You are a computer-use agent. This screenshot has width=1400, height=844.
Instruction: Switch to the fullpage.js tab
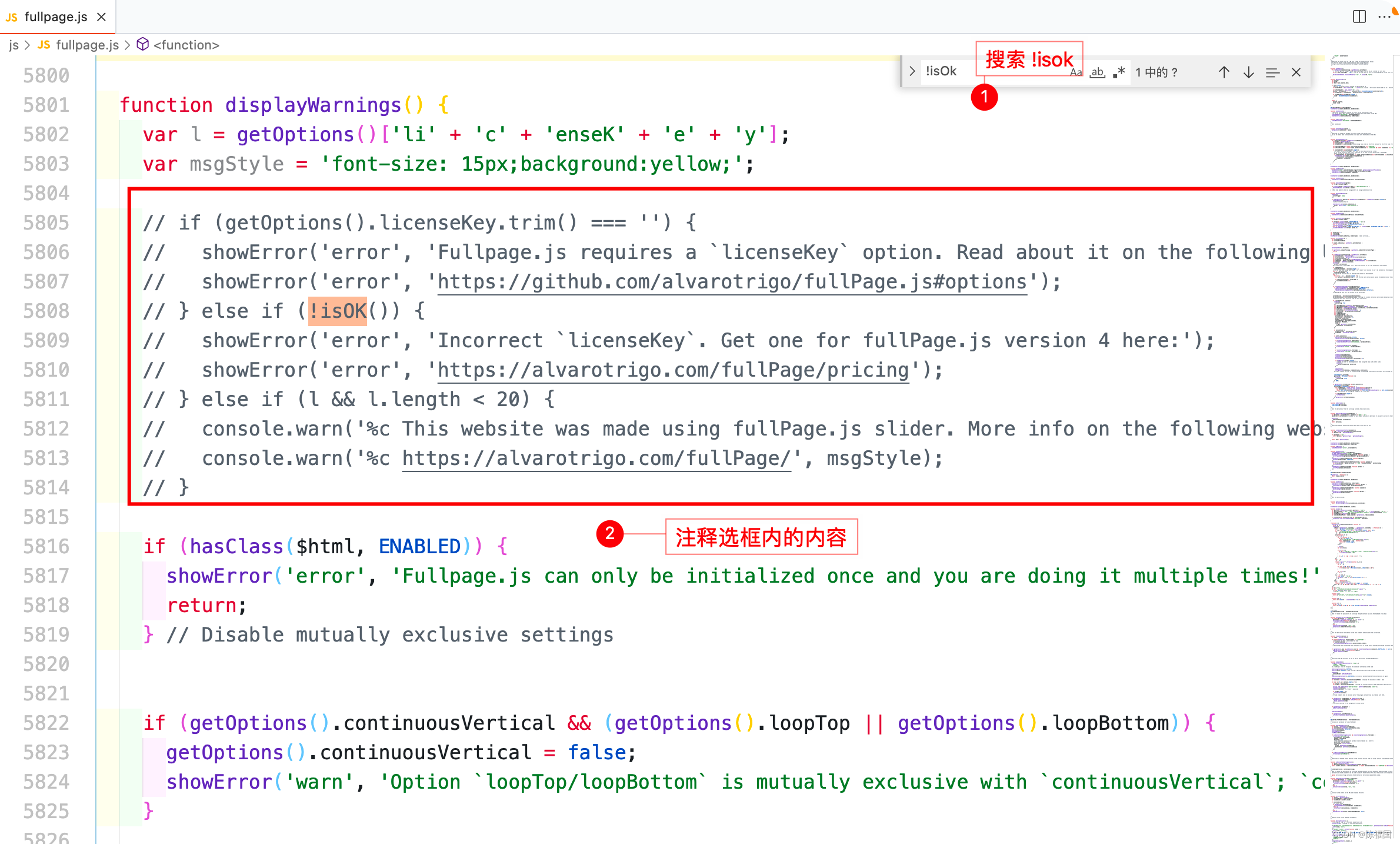[56, 16]
